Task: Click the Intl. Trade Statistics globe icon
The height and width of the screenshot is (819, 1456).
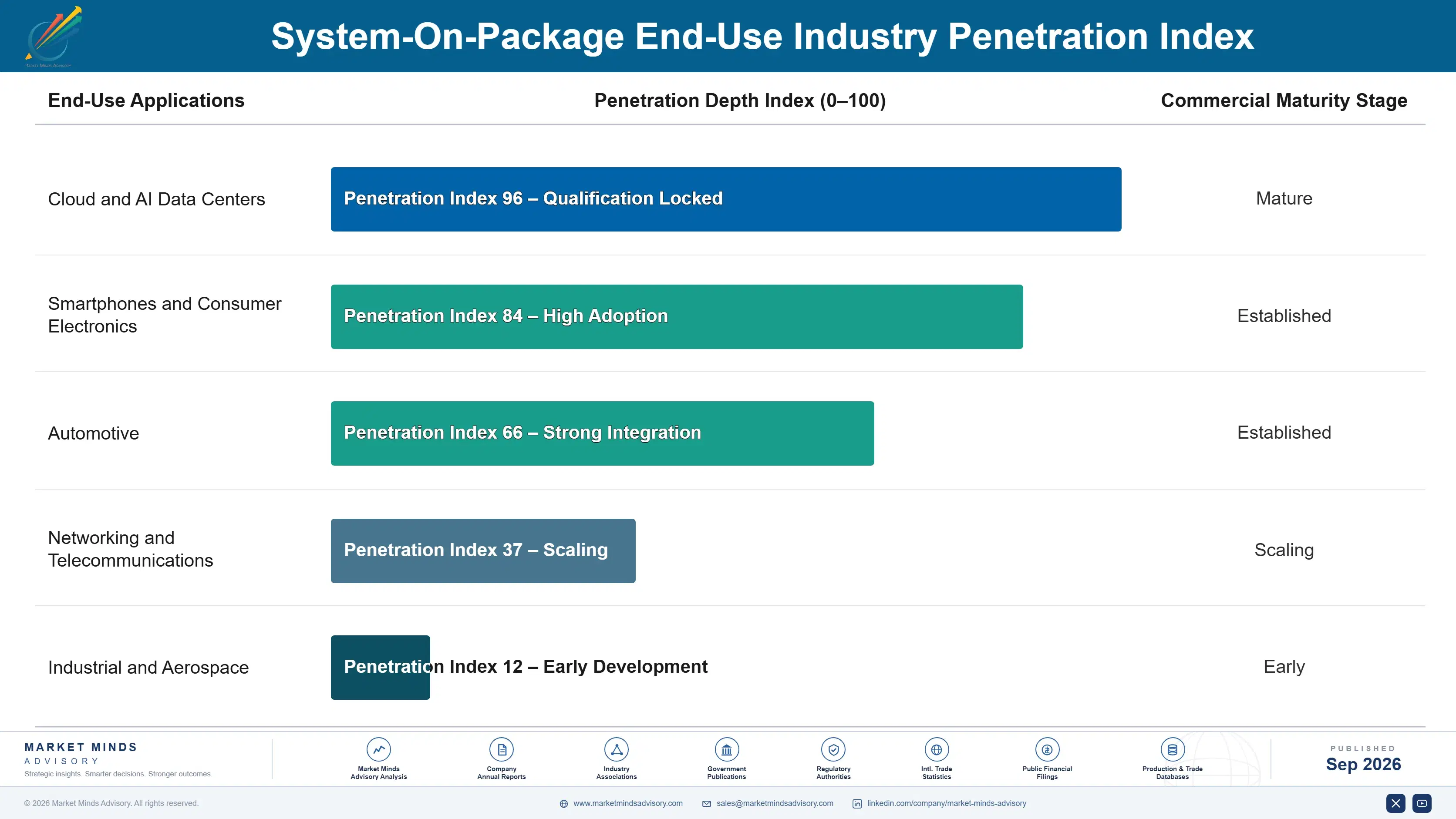Action: point(937,749)
